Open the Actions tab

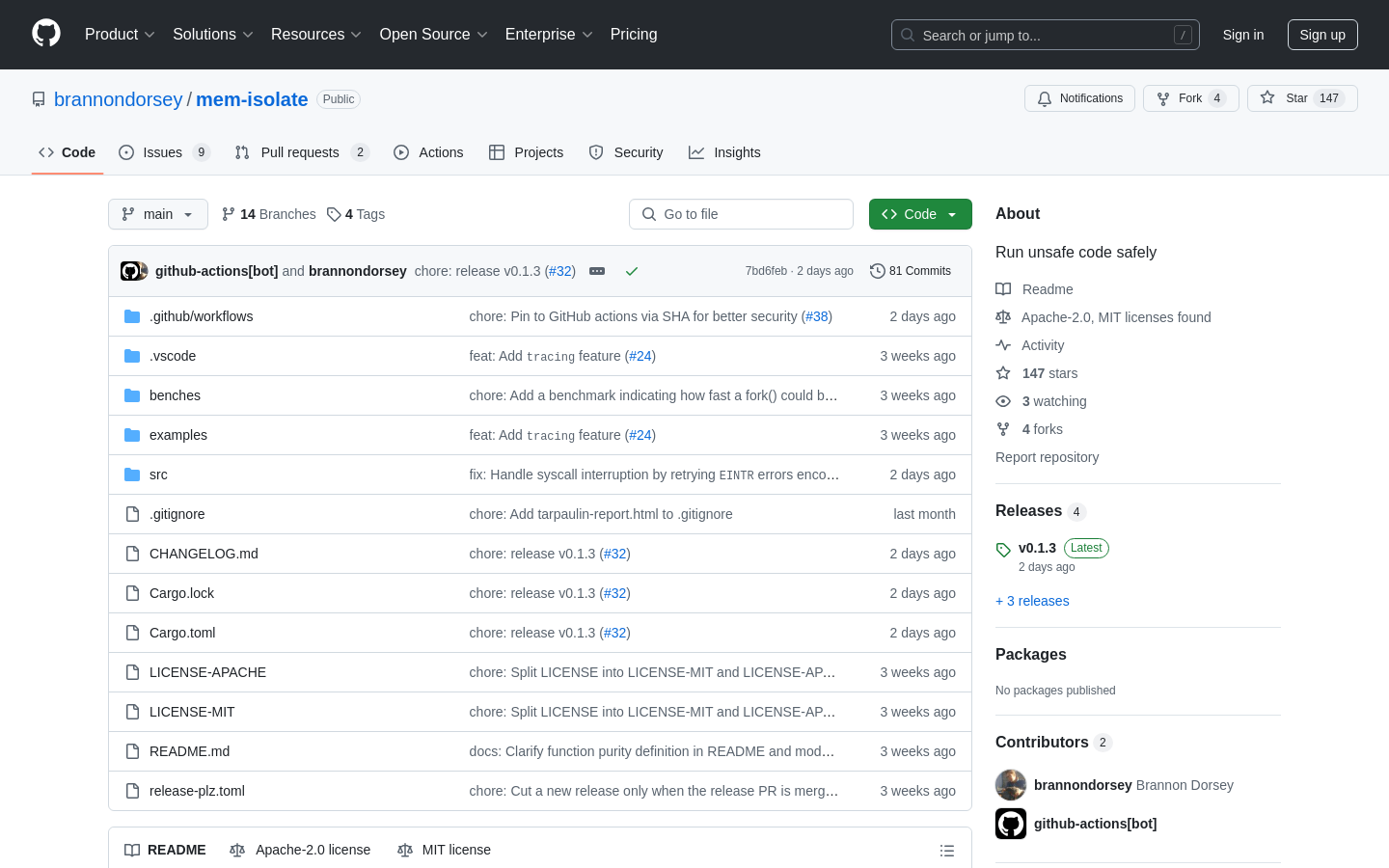(428, 152)
